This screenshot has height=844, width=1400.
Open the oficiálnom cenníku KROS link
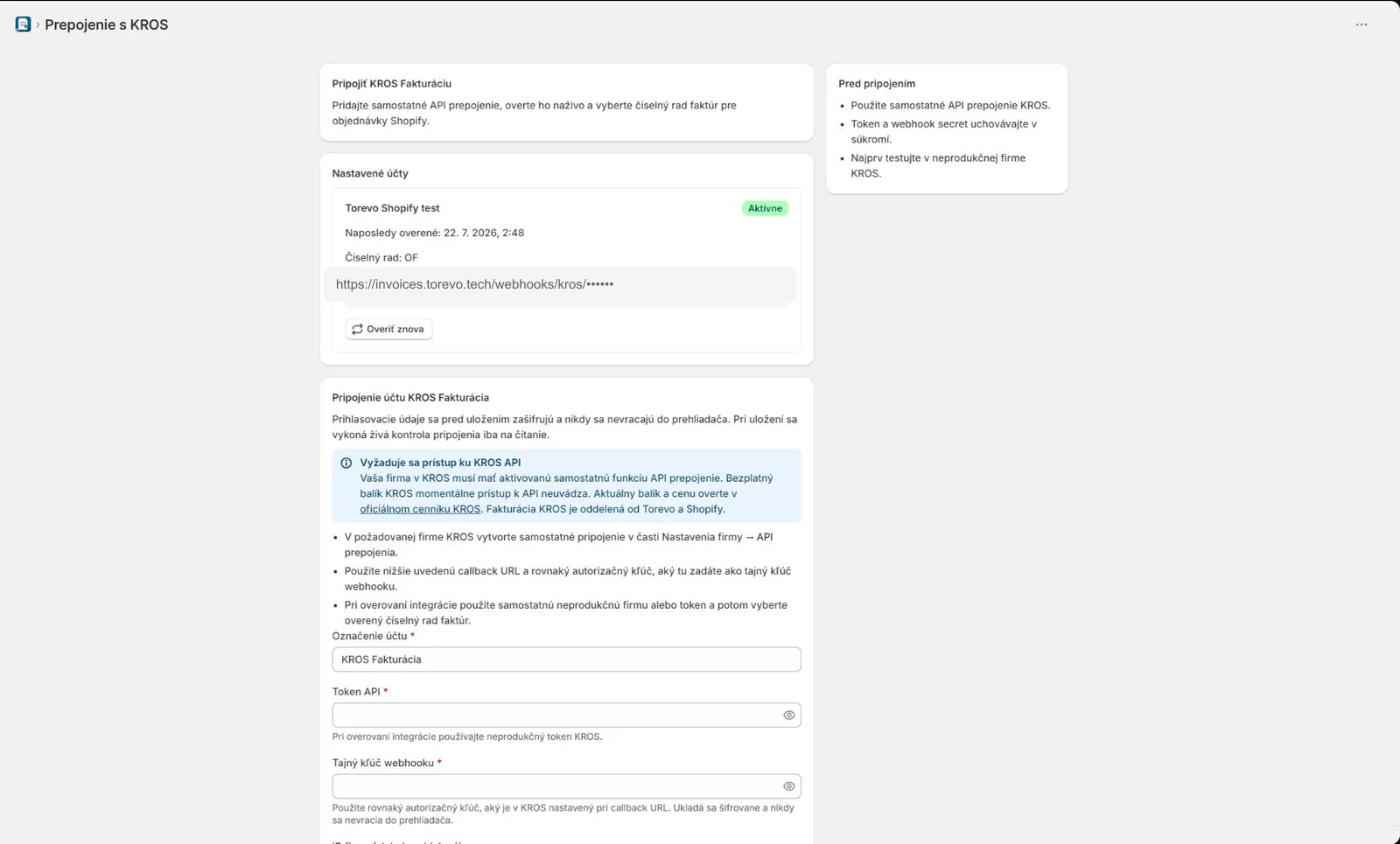[x=420, y=509]
